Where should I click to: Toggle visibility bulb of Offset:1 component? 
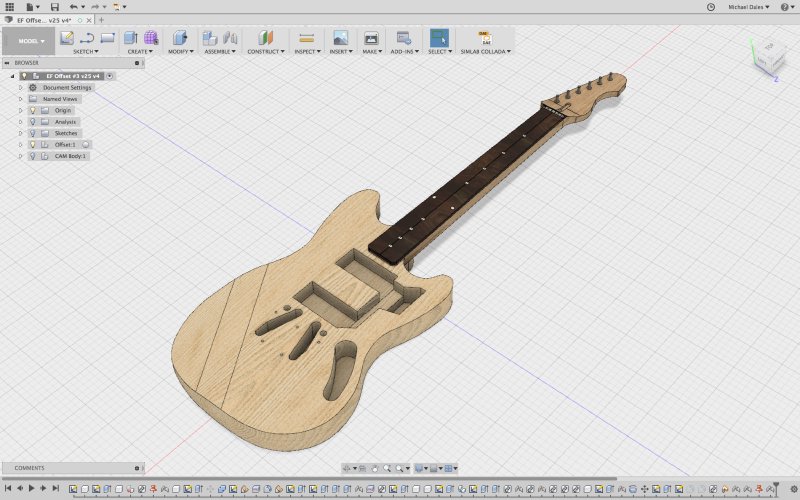33,144
